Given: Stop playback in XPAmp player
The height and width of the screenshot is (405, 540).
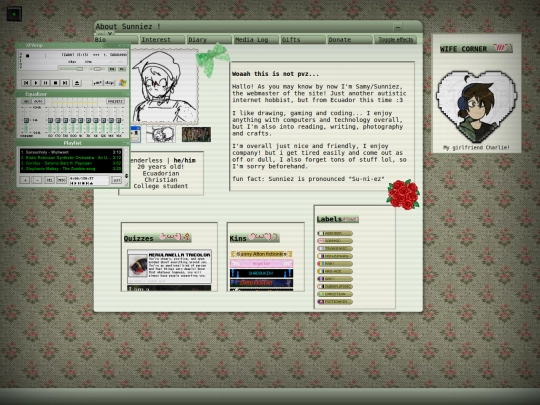Looking at the screenshot, I should coord(55,83).
